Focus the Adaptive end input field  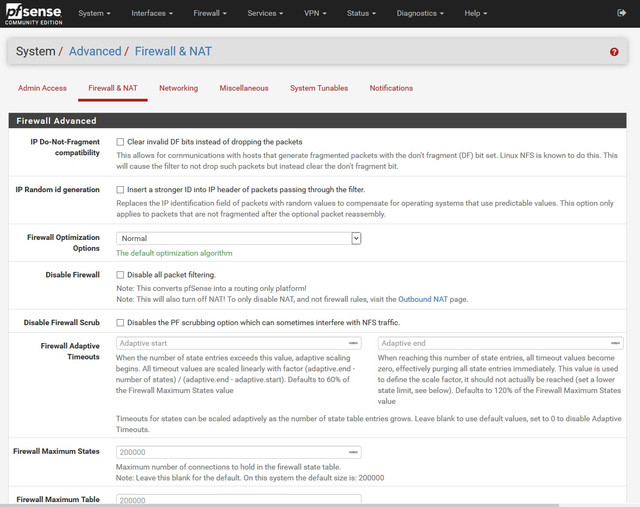pos(500,343)
